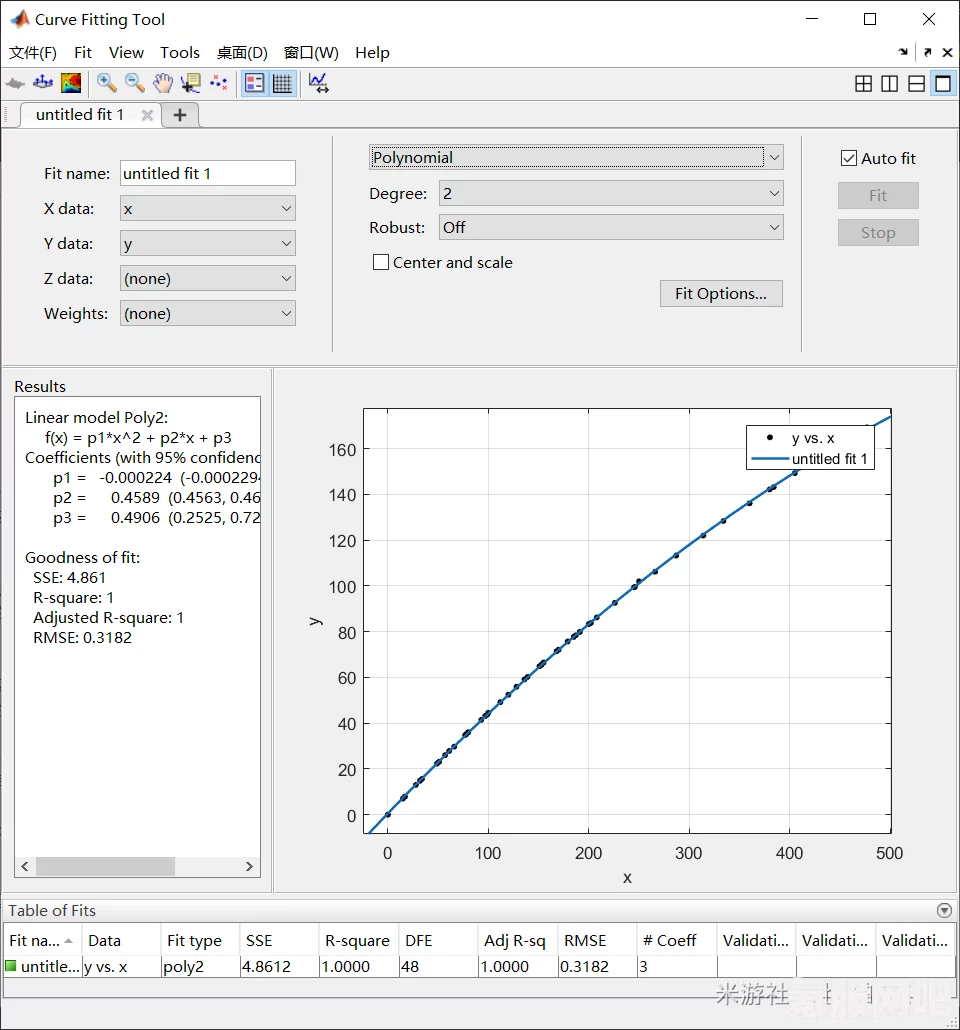Open the Fit menu
The height and width of the screenshot is (1030, 960).
tap(83, 53)
